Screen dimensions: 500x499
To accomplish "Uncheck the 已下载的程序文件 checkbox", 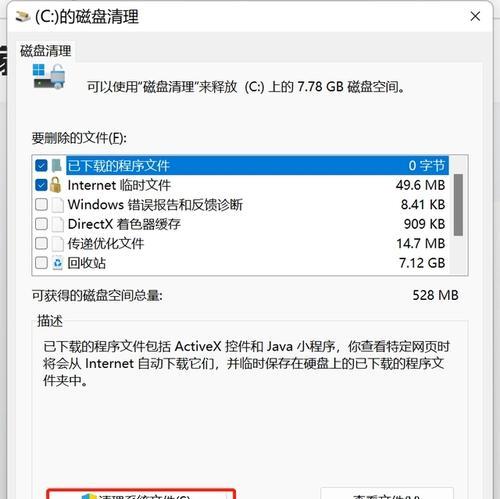I will [x=41, y=166].
